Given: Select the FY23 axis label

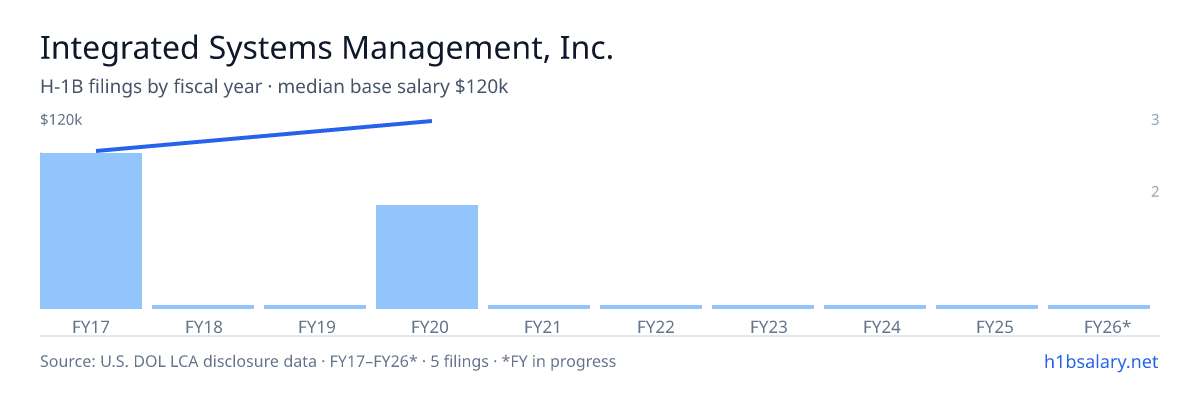Looking at the screenshot, I should click(763, 326).
